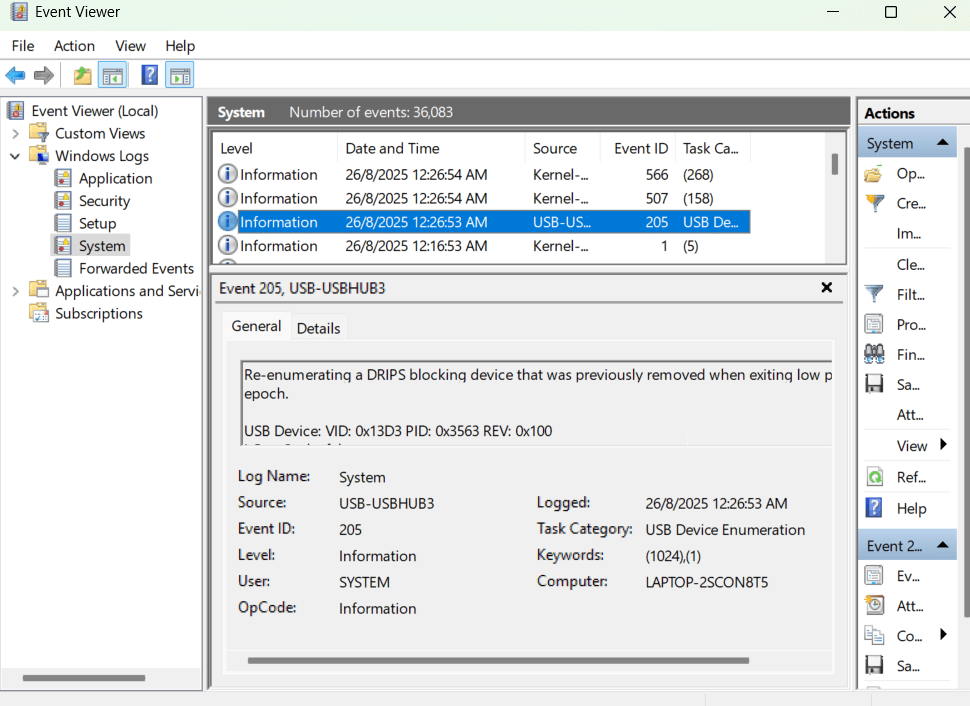This screenshot has height=706, width=970.
Task: Expand Applications and Services Logs node
Action: (15, 291)
